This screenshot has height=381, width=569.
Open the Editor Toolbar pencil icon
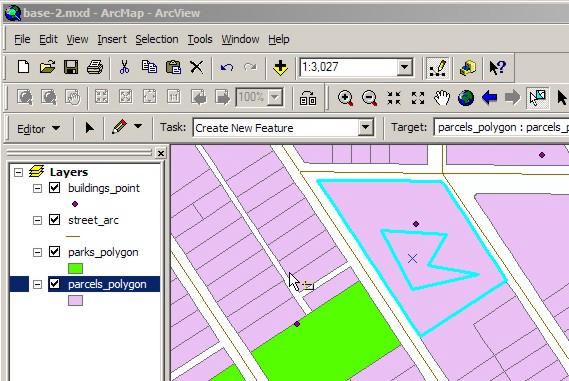[437, 68]
